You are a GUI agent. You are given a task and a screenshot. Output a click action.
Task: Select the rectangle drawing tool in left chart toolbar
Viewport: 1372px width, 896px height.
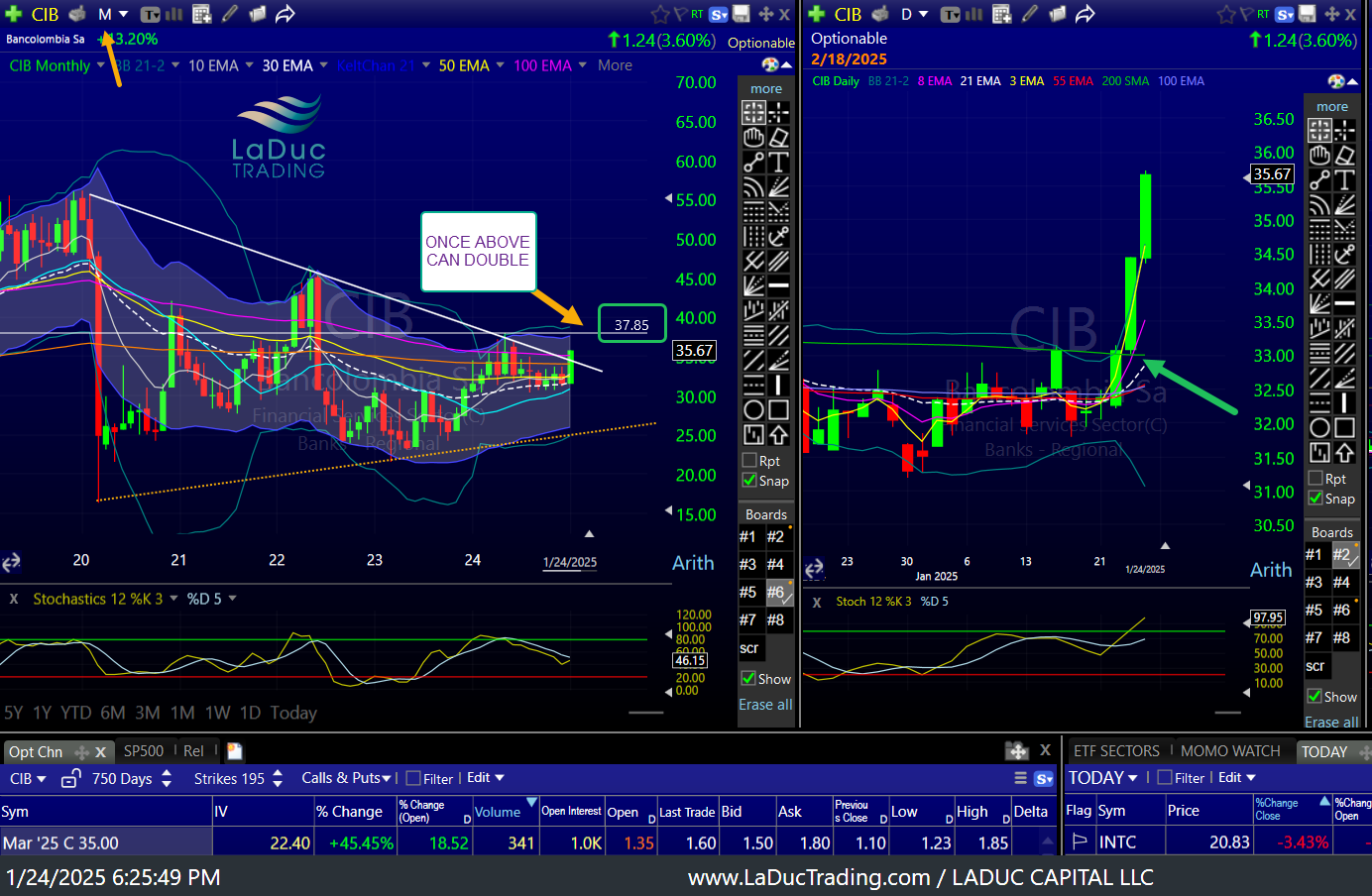click(x=779, y=409)
